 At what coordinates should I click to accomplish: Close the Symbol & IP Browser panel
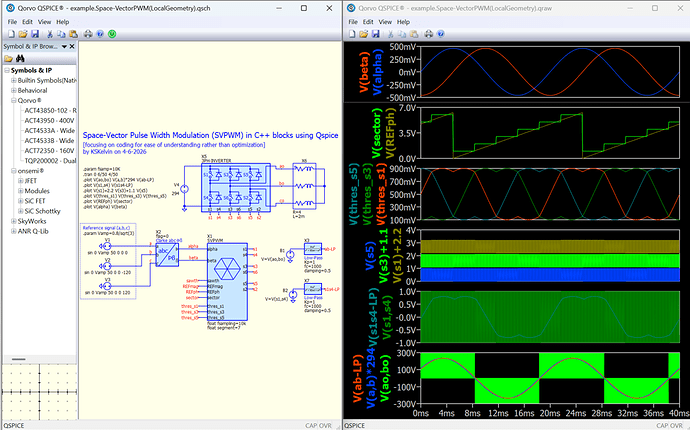coord(72,46)
